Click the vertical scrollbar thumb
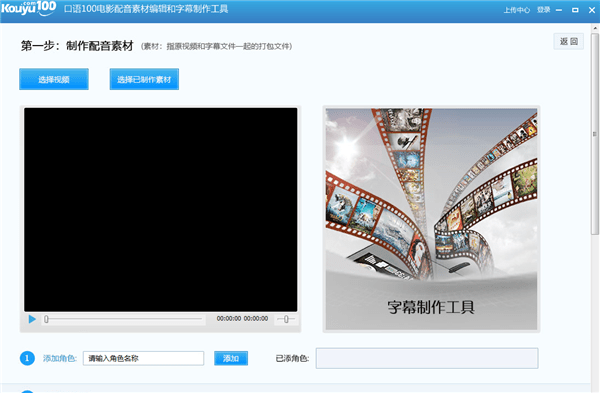Viewport: 600px width, 393px height. point(595,134)
